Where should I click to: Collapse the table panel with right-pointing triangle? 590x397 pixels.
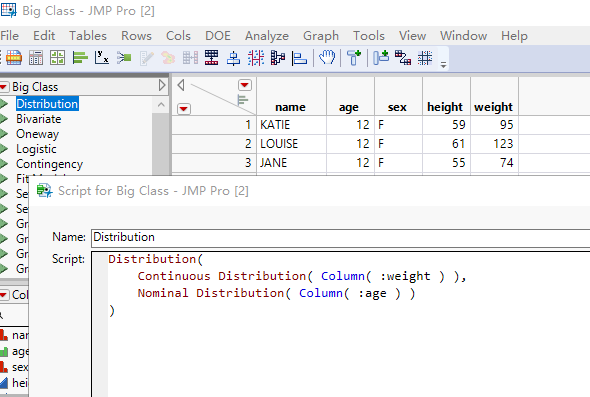coord(162,85)
